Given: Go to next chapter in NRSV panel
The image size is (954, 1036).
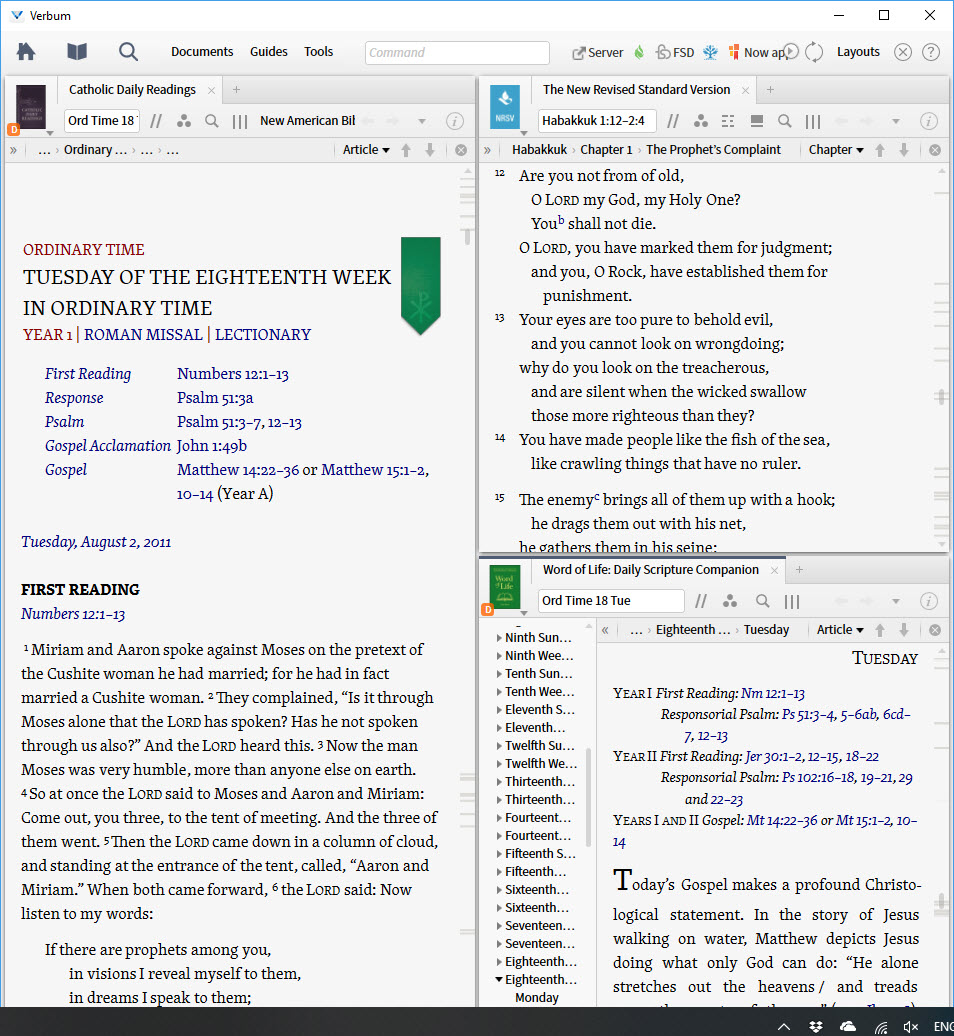Looking at the screenshot, I should (x=904, y=150).
